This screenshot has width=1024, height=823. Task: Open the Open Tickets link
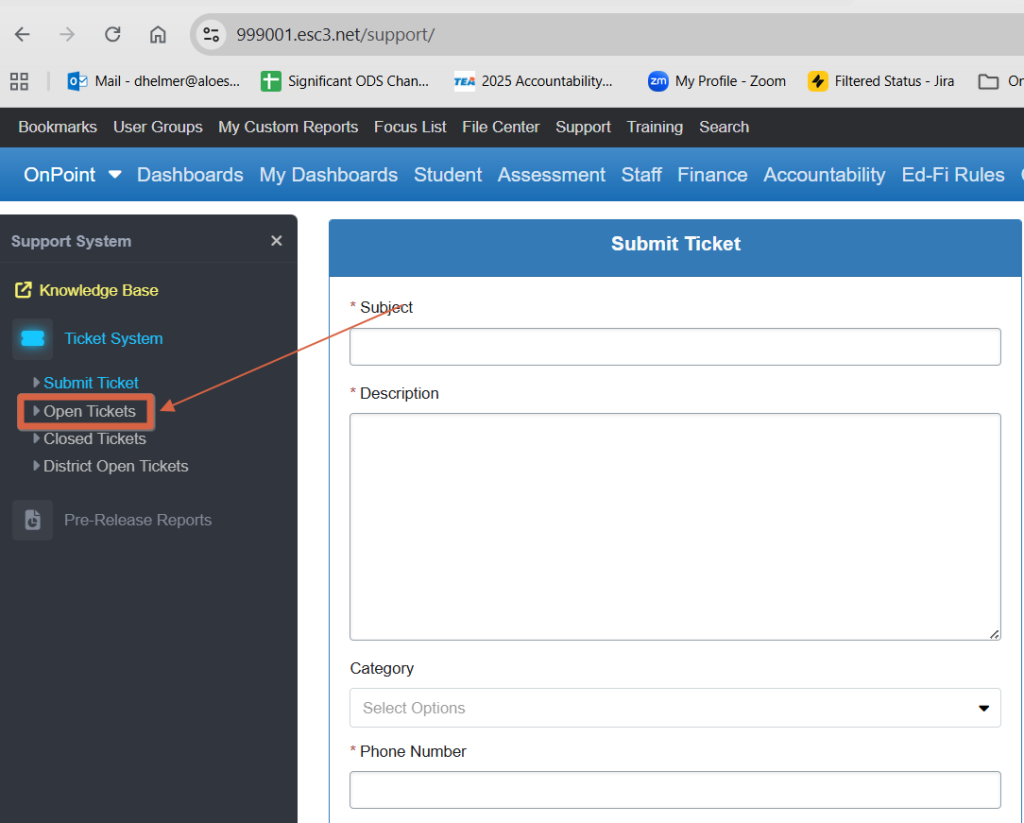(x=90, y=411)
